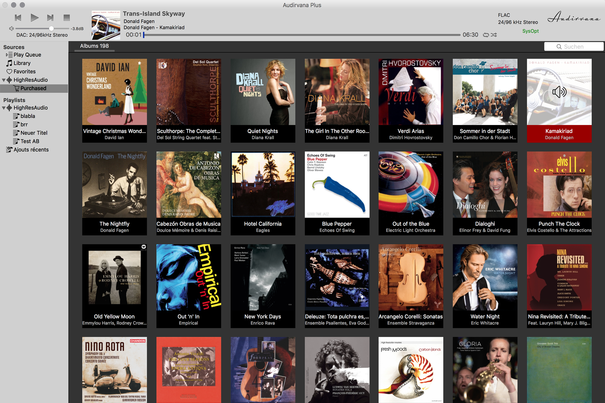
Task: Click the track progress bar
Action: coord(302,35)
